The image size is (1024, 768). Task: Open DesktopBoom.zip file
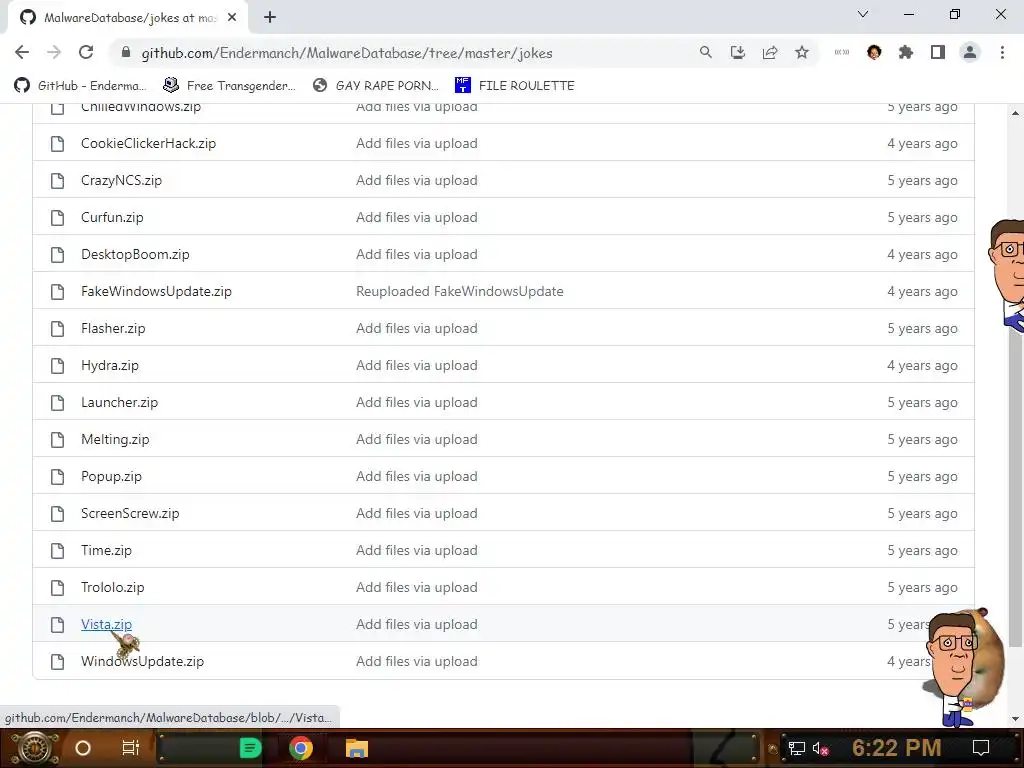pos(135,255)
